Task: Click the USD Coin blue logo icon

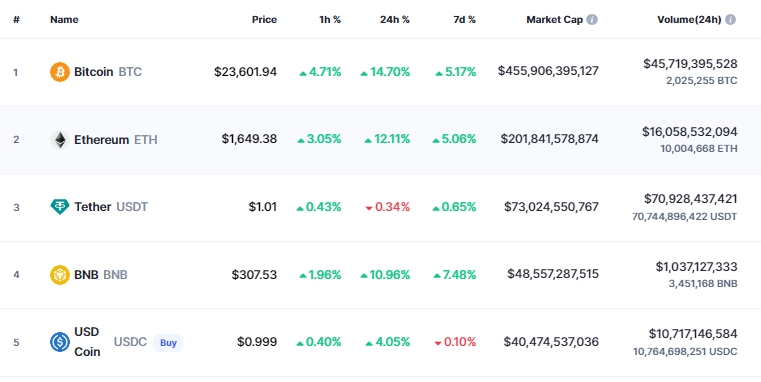Action: pos(60,342)
